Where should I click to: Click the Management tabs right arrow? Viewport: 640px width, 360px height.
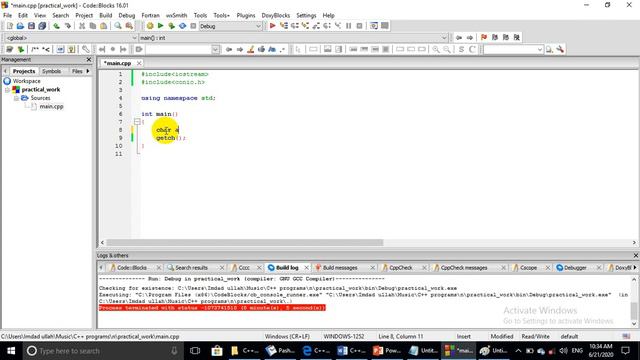point(88,71)
